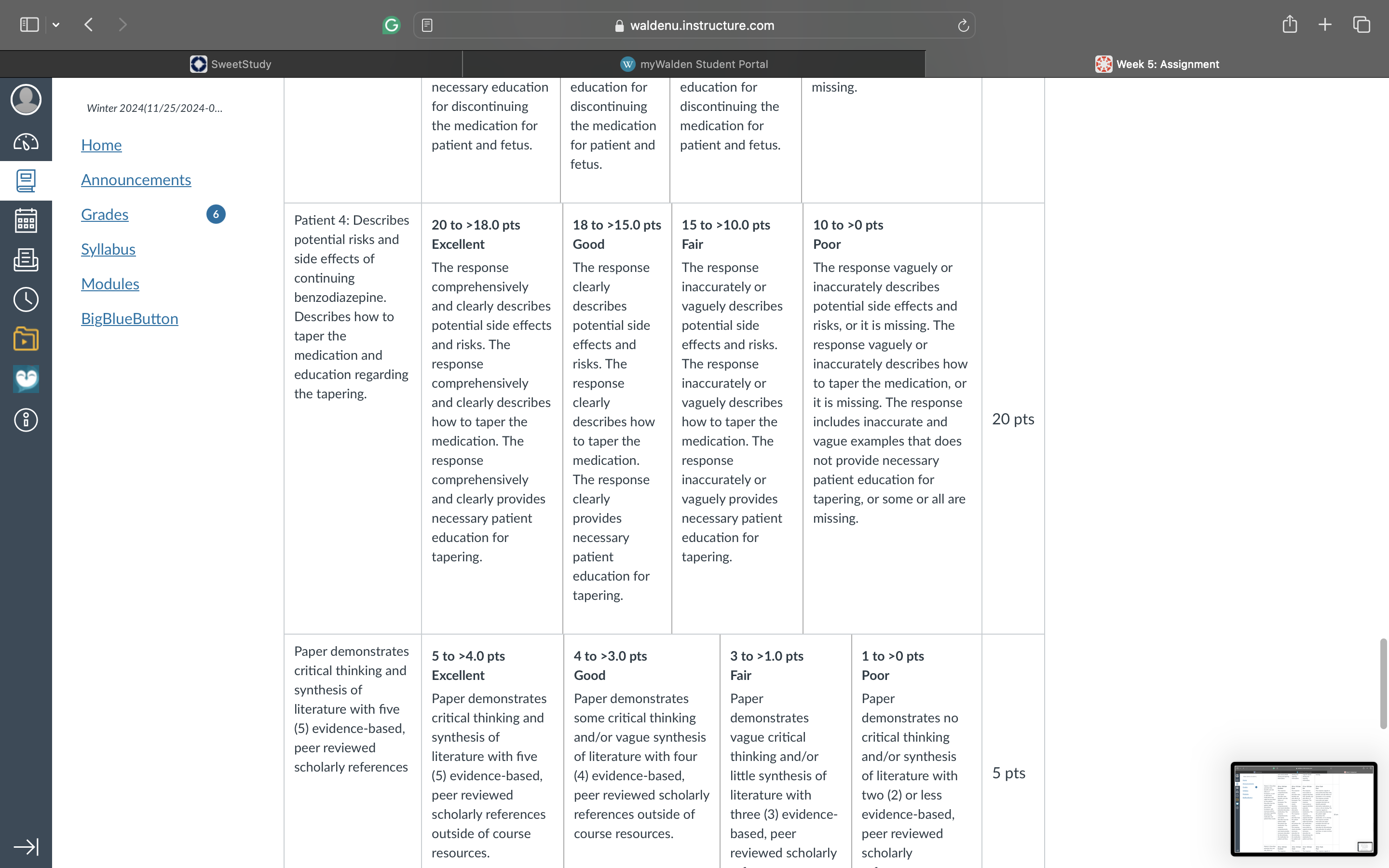
Task: Toggle Safari Reader view icon
Action: coord(427,25)
